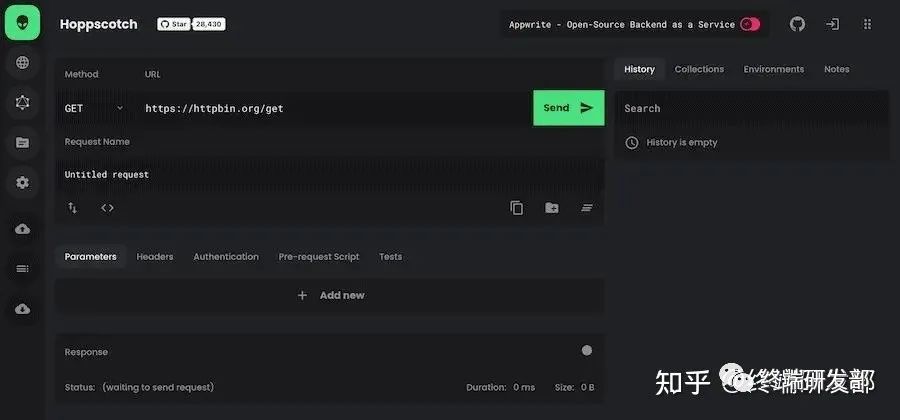Image resolution: width=900 pixels, height=420 pixels.
Task: Click the Status waiting to send request text
Action: tap(139, 387)
